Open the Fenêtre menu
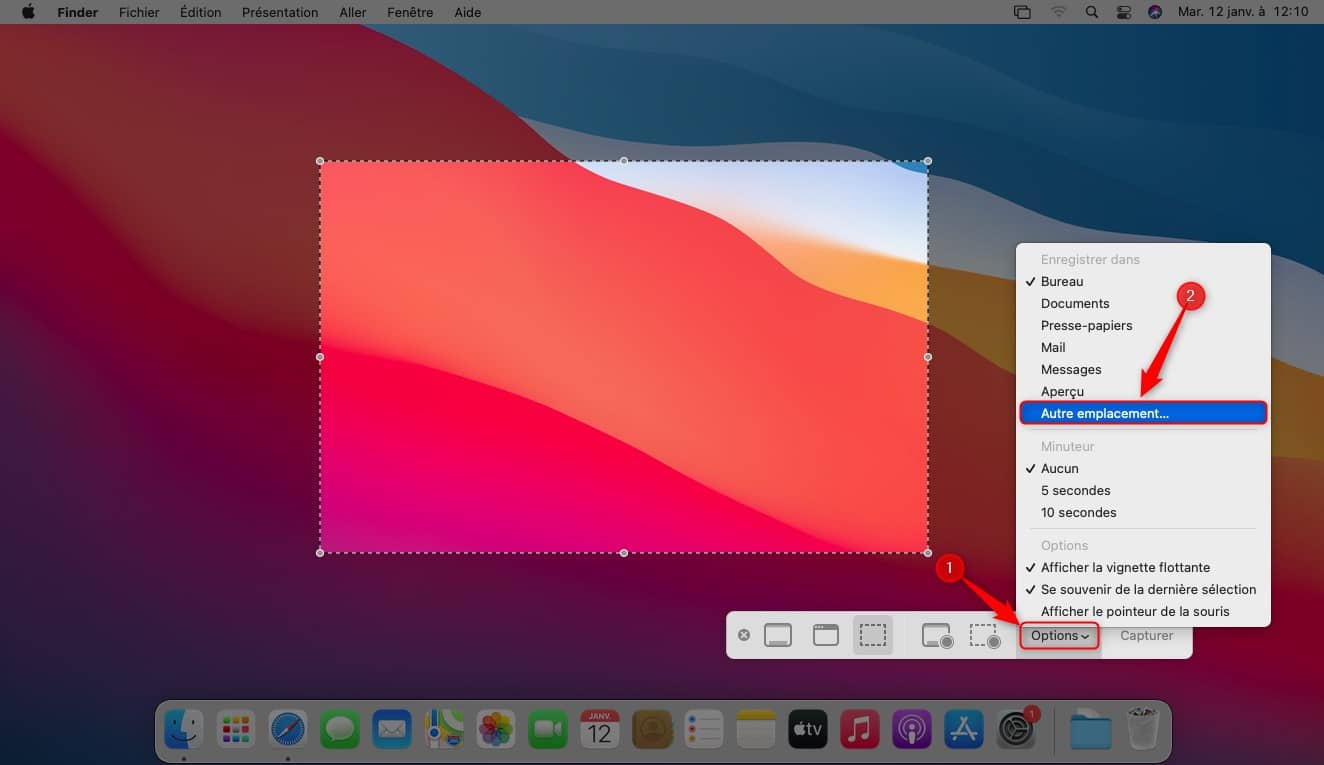The image size is (1324, 765). pyautogui.click(x=410, y=12)
